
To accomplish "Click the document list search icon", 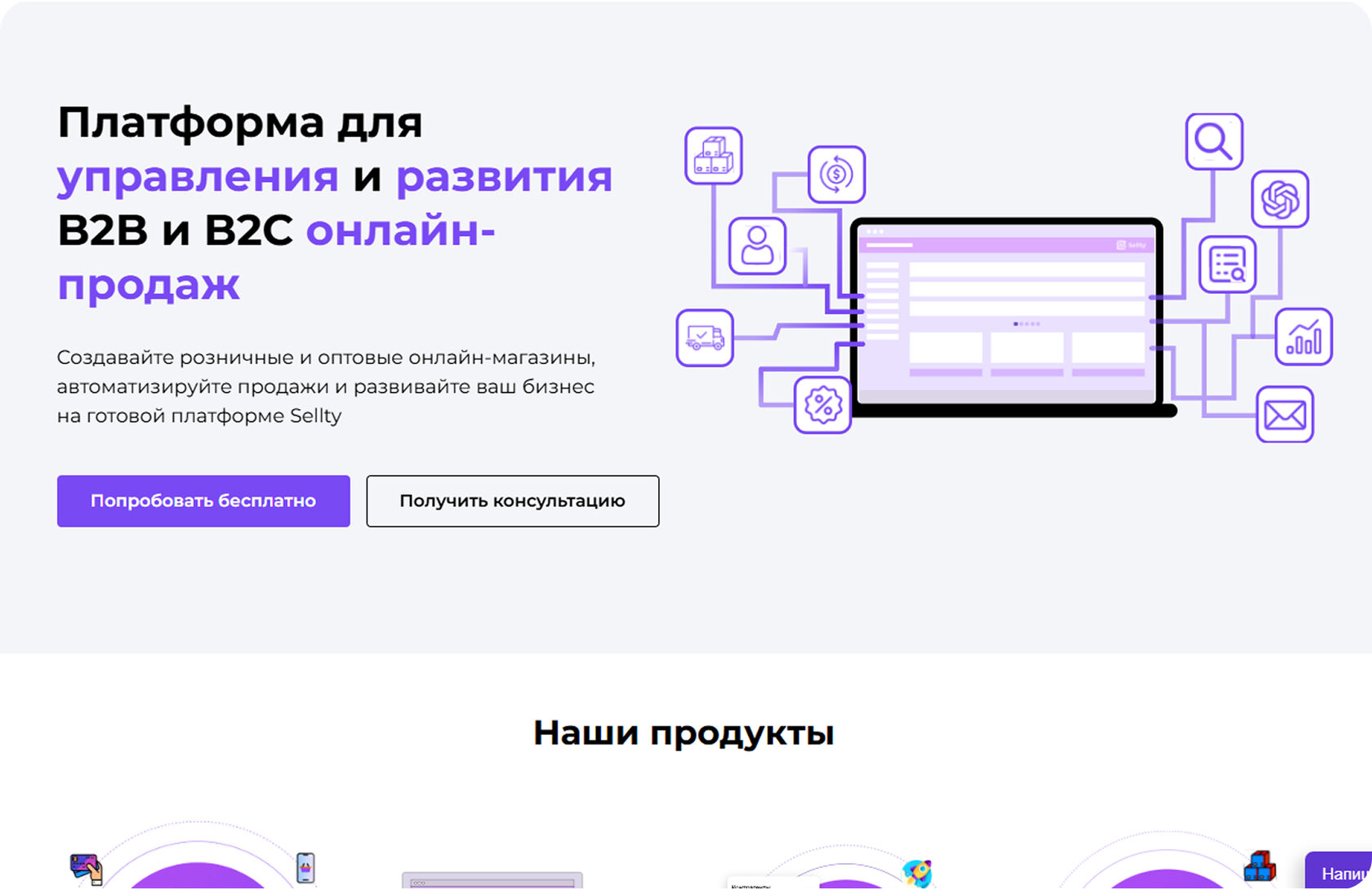I will 1227,264.
